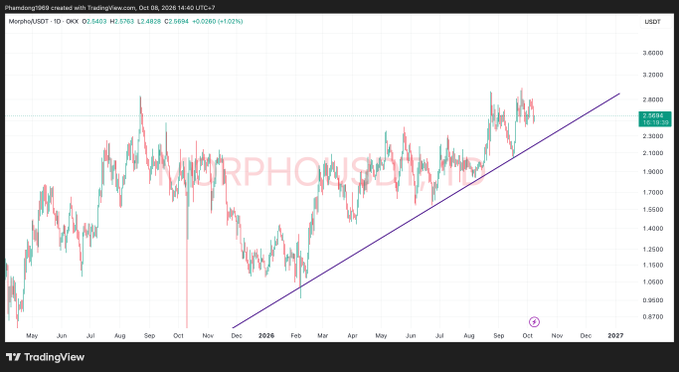Click the low value L2.4828

149,21
